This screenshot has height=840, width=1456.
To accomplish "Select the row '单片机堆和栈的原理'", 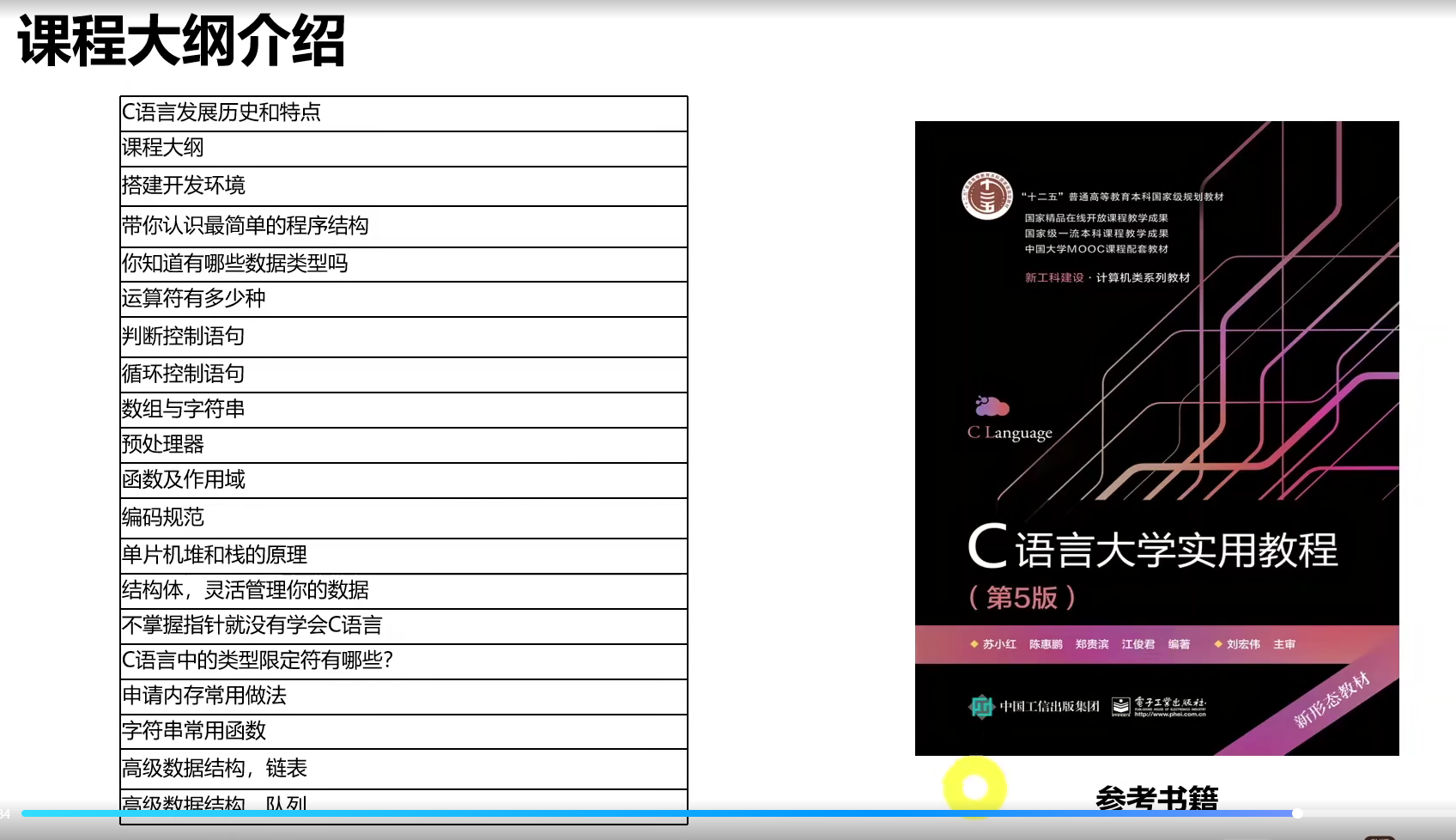I will click(403, 557).
